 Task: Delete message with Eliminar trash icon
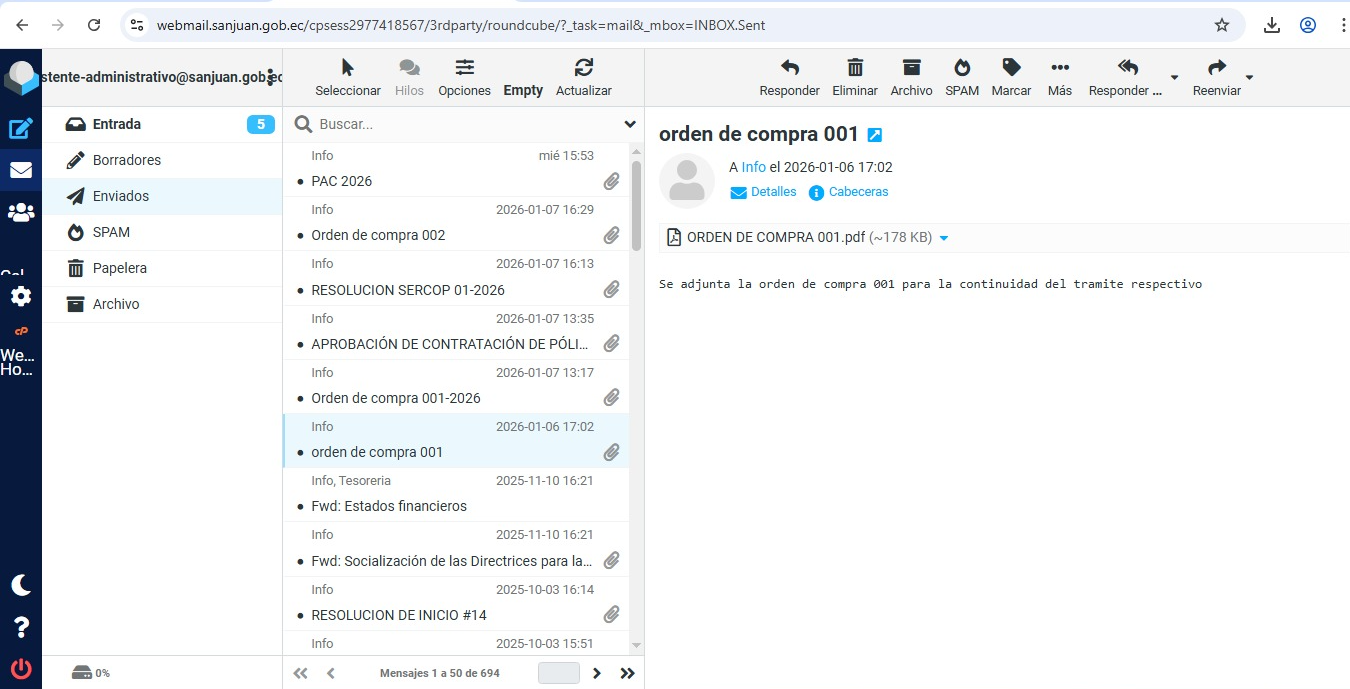(x=855, y=68)
